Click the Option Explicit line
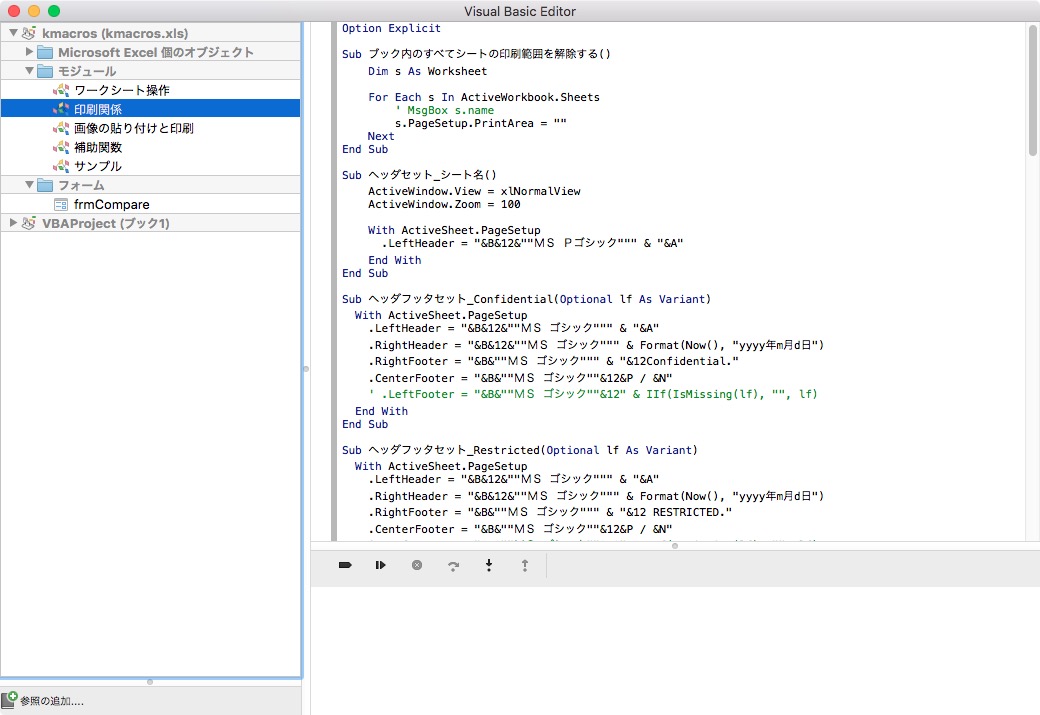Image resolution: width=1040 pixels, height=715 pixels. click(391, 28)
